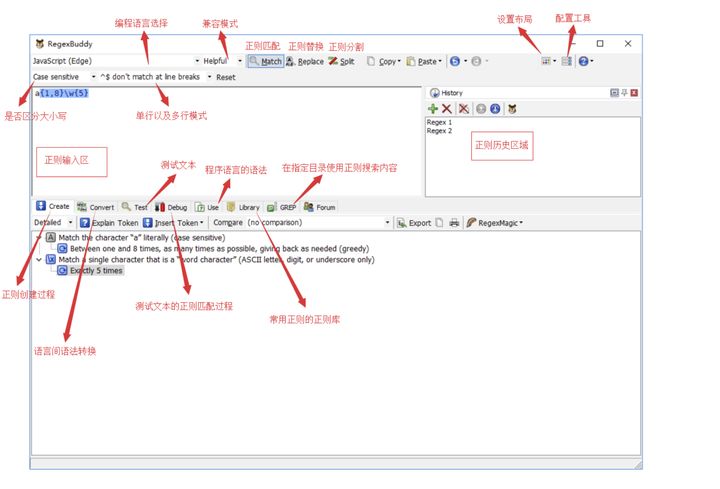Click the Reset button
This screenshot has height=489, width=720.
[225, 77]
